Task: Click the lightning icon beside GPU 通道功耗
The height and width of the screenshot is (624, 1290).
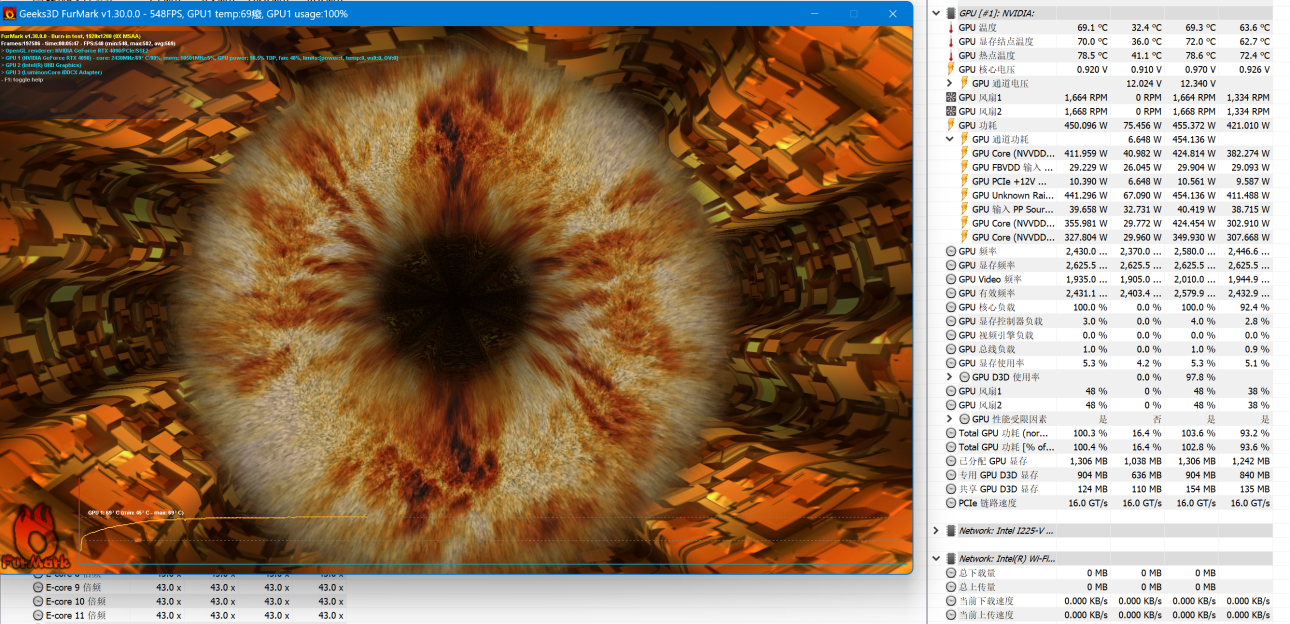Action: (965, 140)
